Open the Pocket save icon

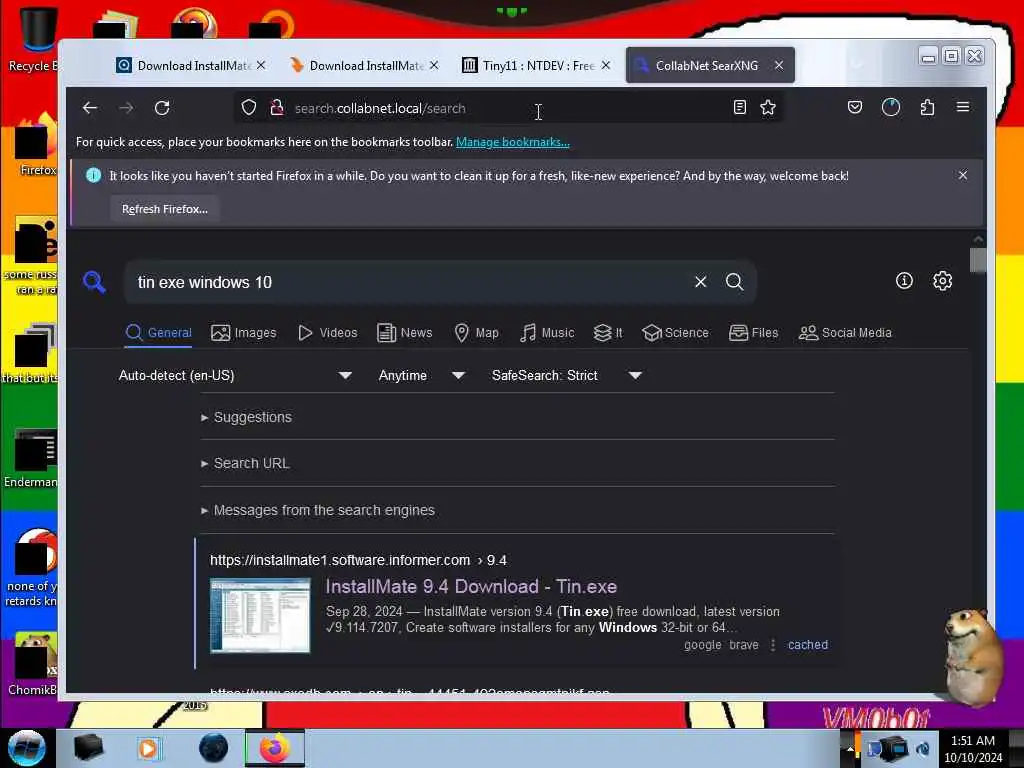click(x=855, y=107)
